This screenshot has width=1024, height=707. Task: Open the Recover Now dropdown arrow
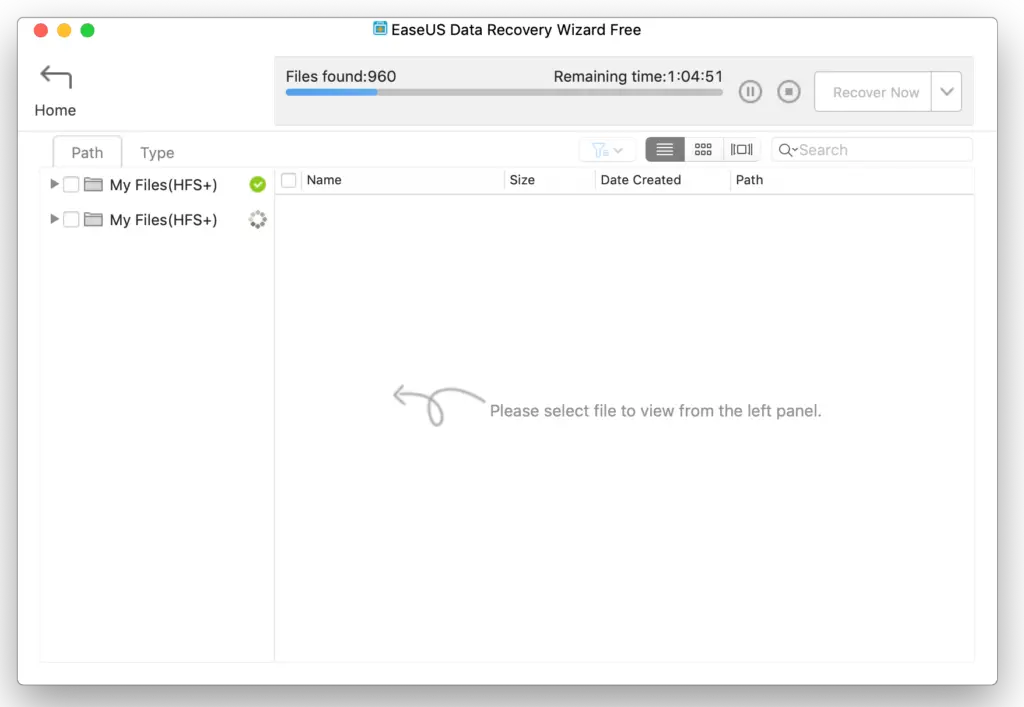pyautogui.click(x=946, y=92)
